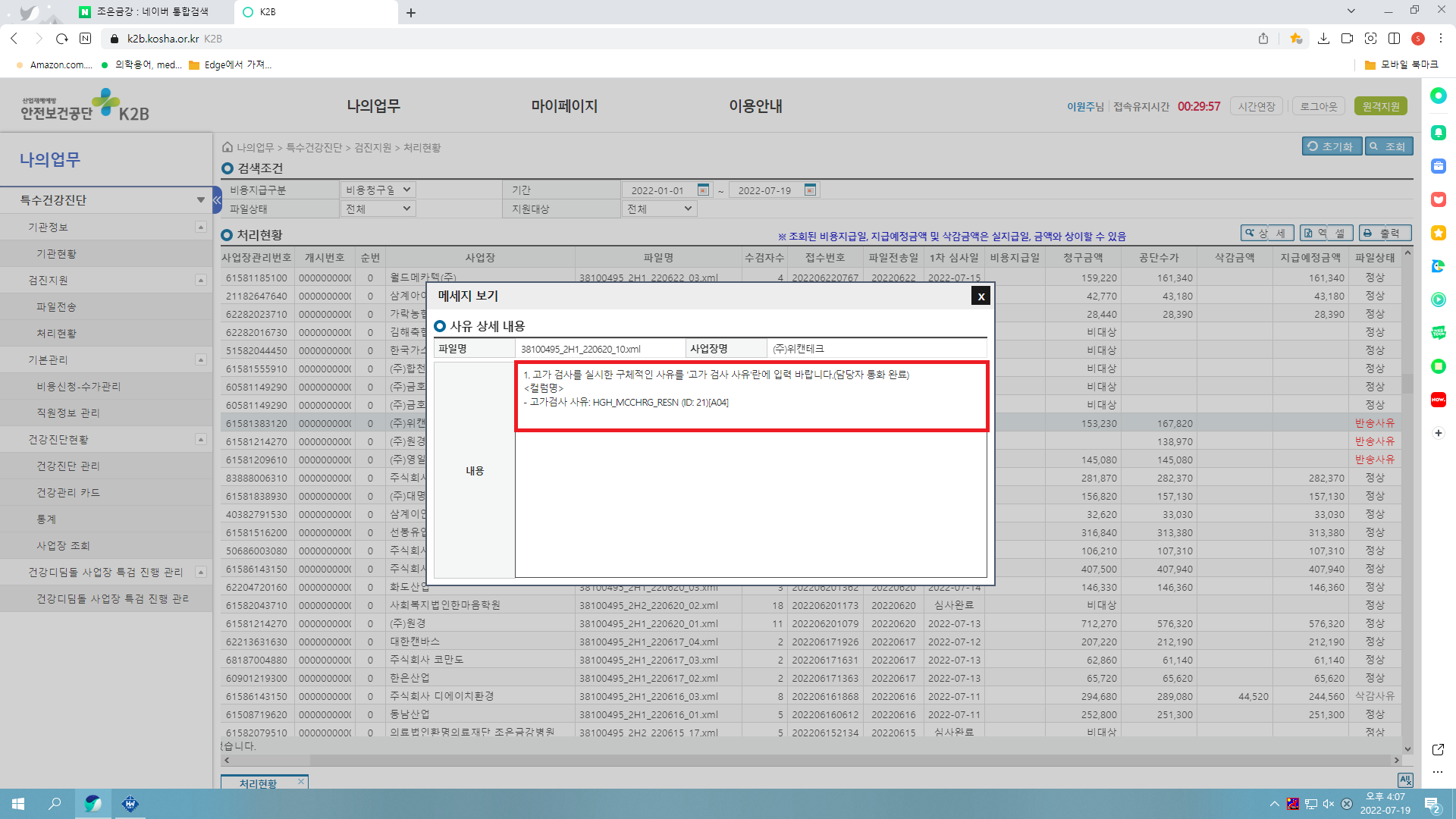Screen dimensions: 1456x819
Task: Open Windows search from the taskbar
Action: click(55, 804)
